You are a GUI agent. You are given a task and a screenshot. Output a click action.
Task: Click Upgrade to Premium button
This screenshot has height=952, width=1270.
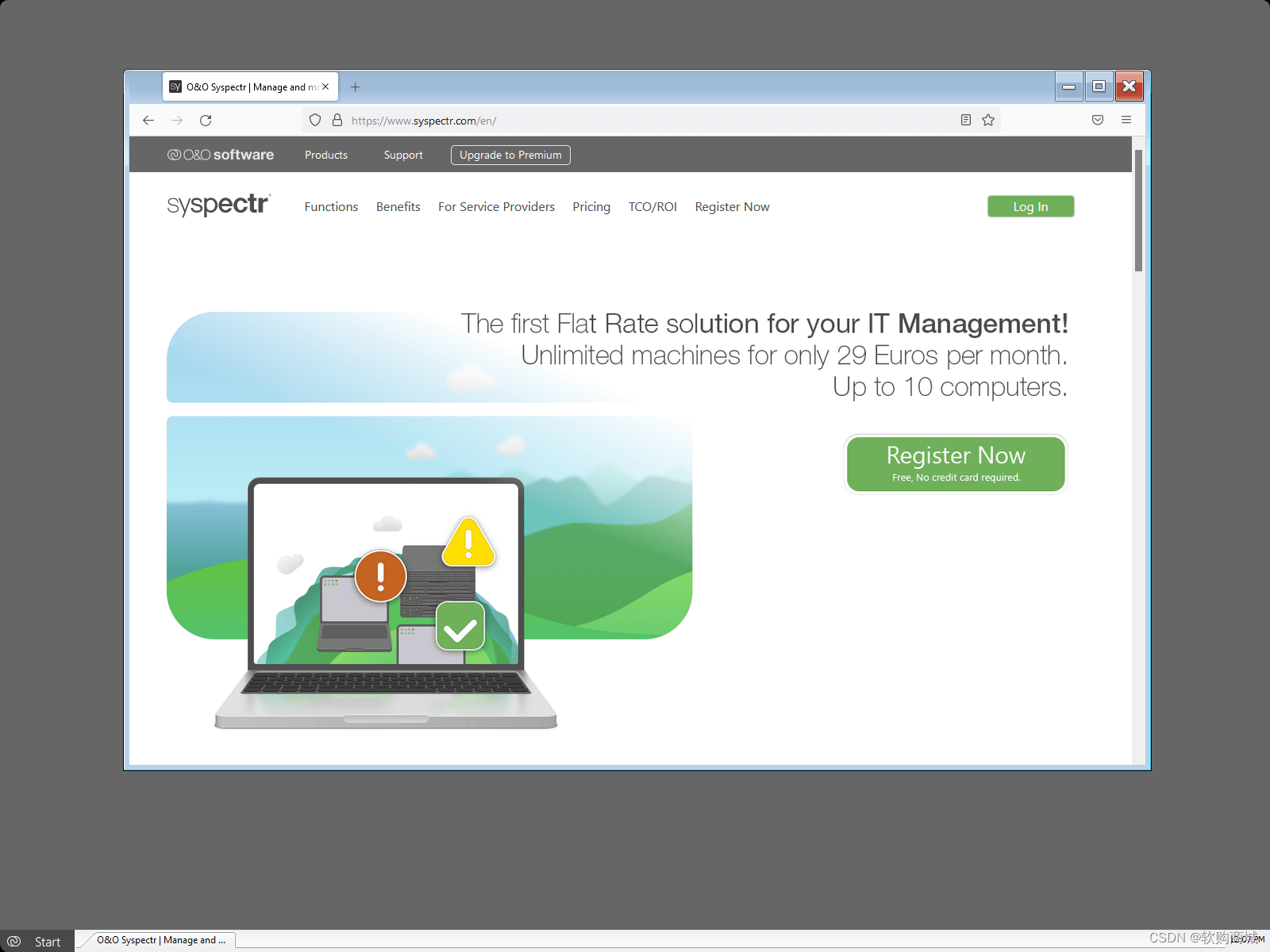pos(510,155)
